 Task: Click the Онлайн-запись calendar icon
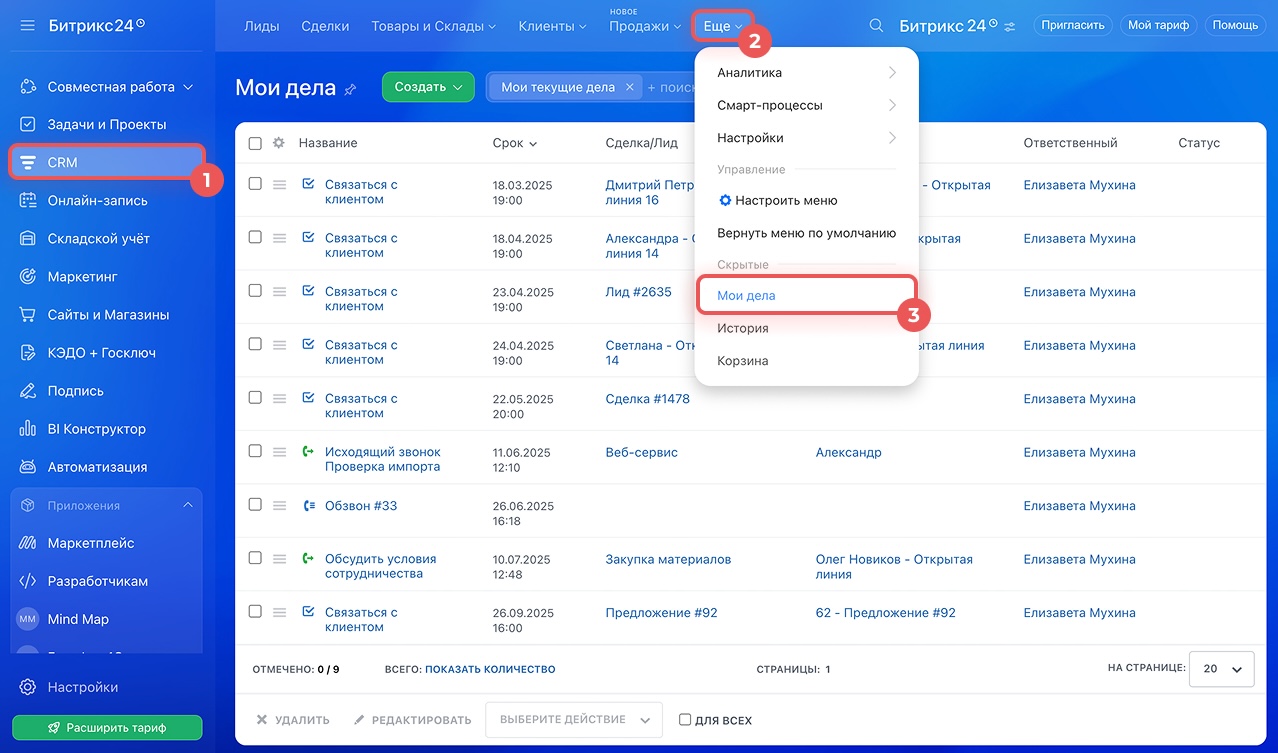click(28, 201)
